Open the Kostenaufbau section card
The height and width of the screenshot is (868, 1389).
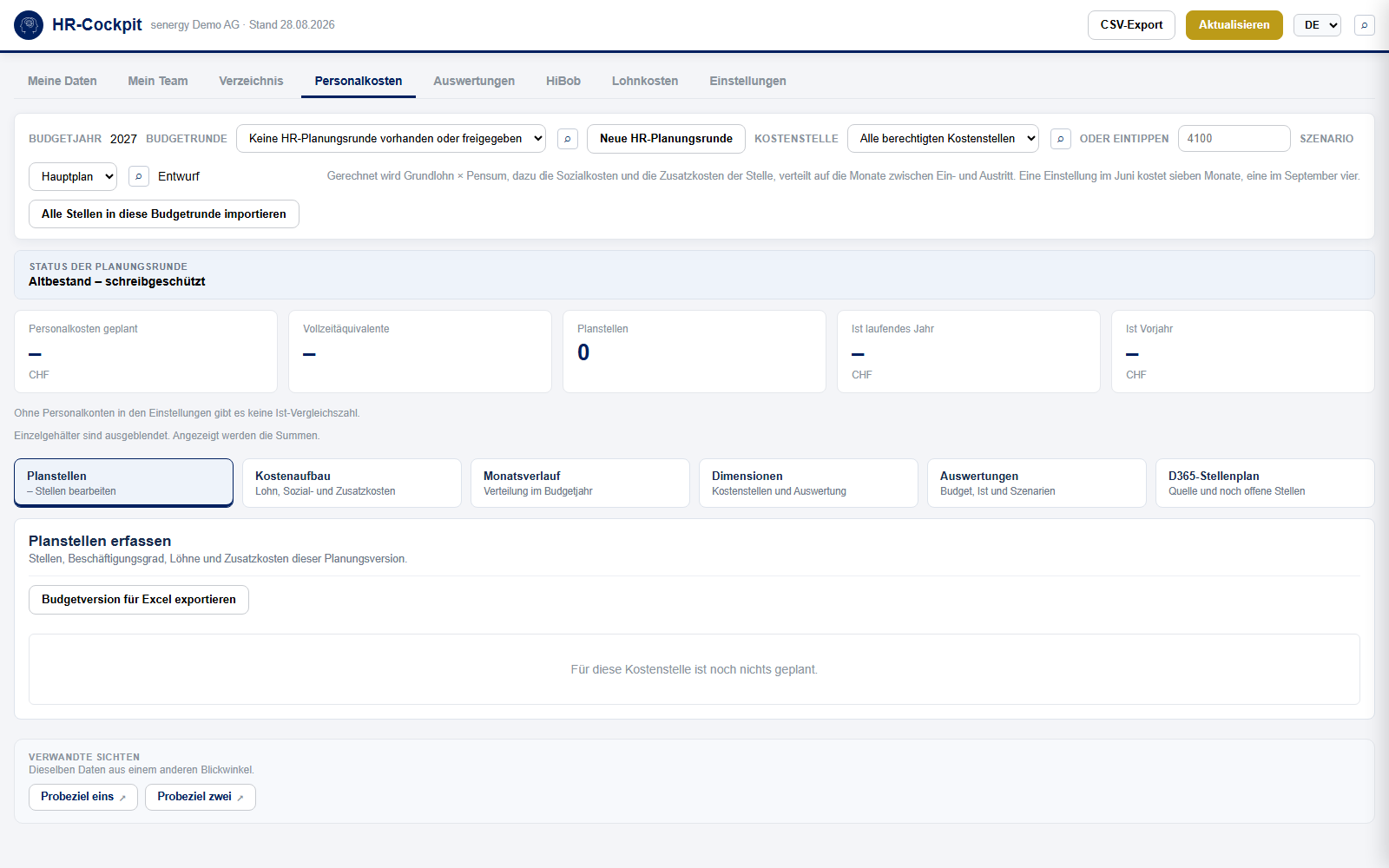pyautogui.click(x=352, y=483)
